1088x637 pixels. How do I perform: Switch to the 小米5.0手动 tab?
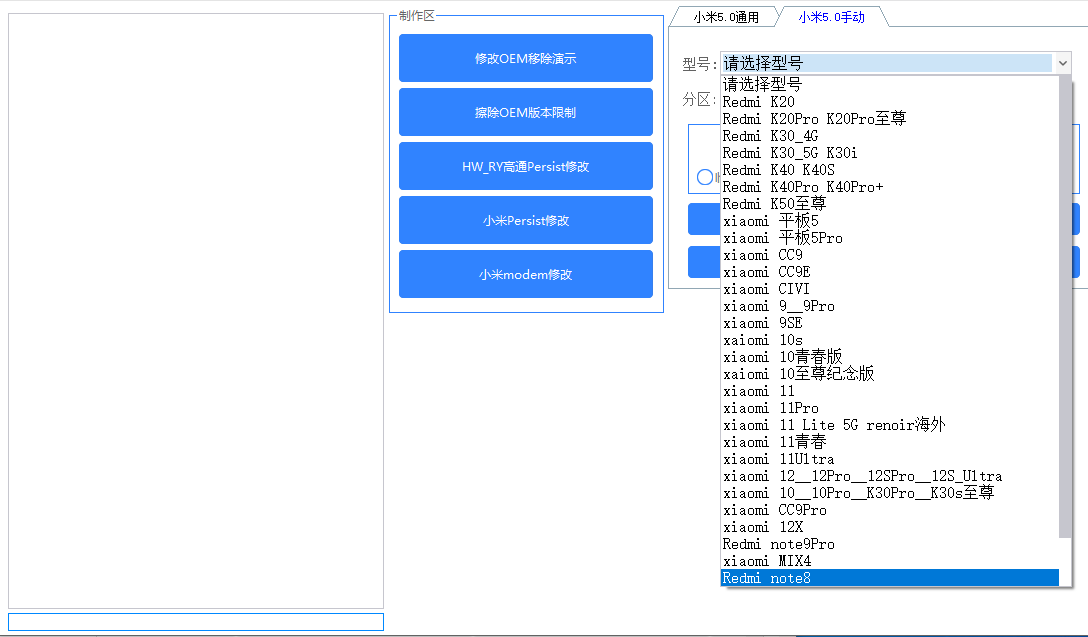tap(831, 17)
